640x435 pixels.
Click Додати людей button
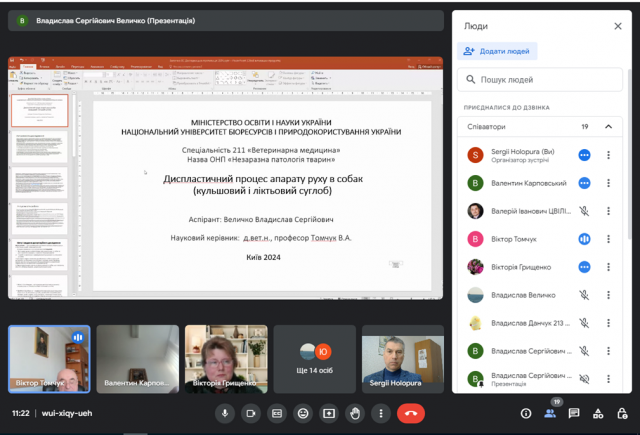pyautogui.click(x=497, y=51)
